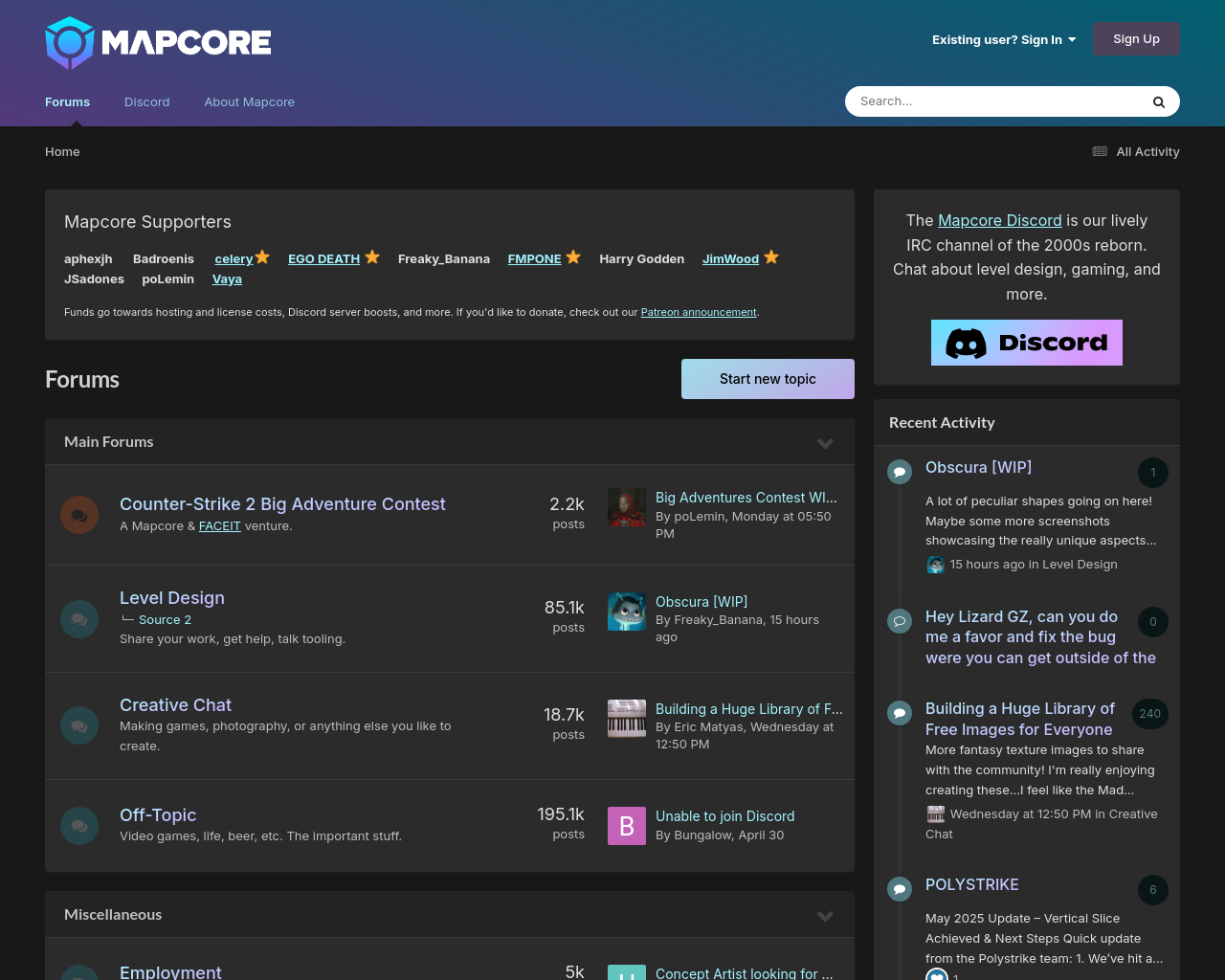Click the Building a Huge Library activity icon
1225x980 pixels.
[x=900, y=713]
